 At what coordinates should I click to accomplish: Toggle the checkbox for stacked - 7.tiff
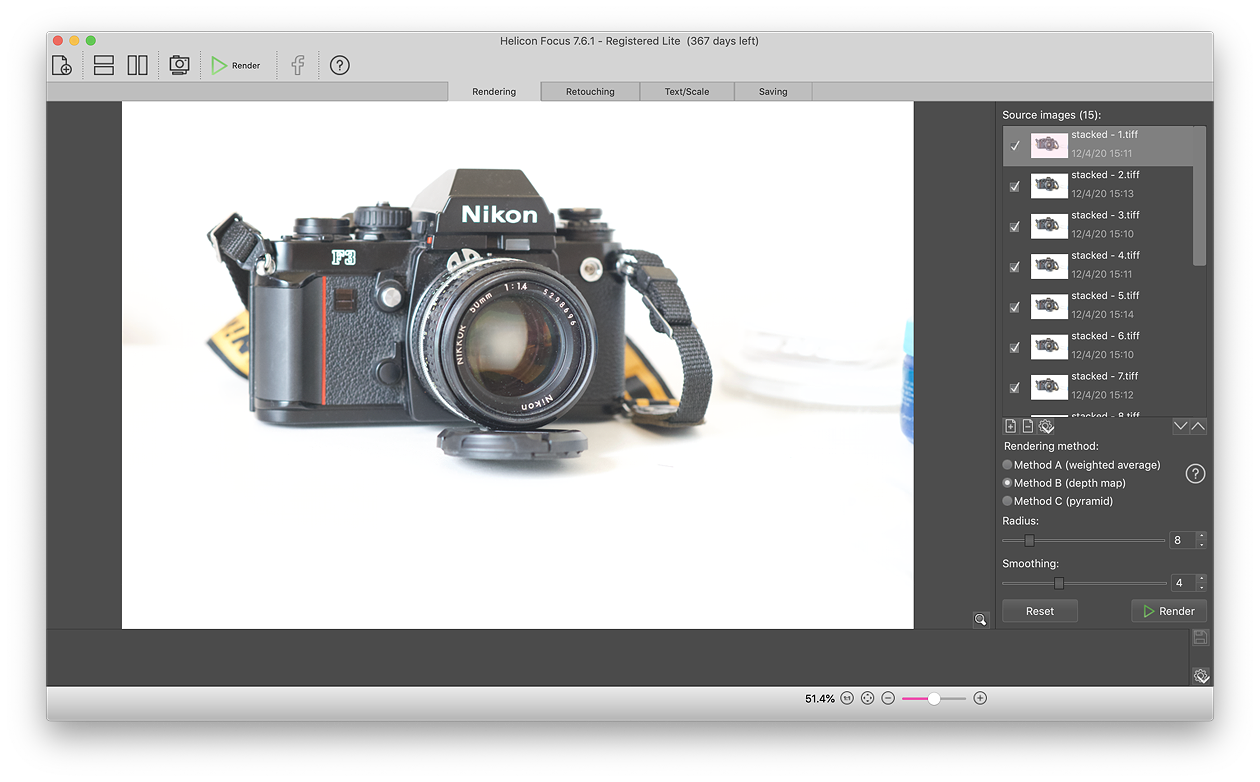coord(1015,387)
